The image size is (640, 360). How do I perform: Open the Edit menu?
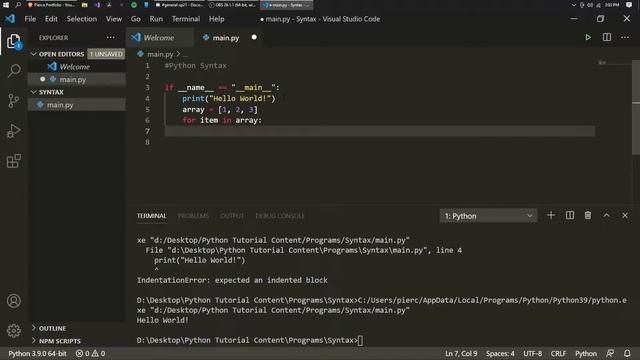click(51, 19)
